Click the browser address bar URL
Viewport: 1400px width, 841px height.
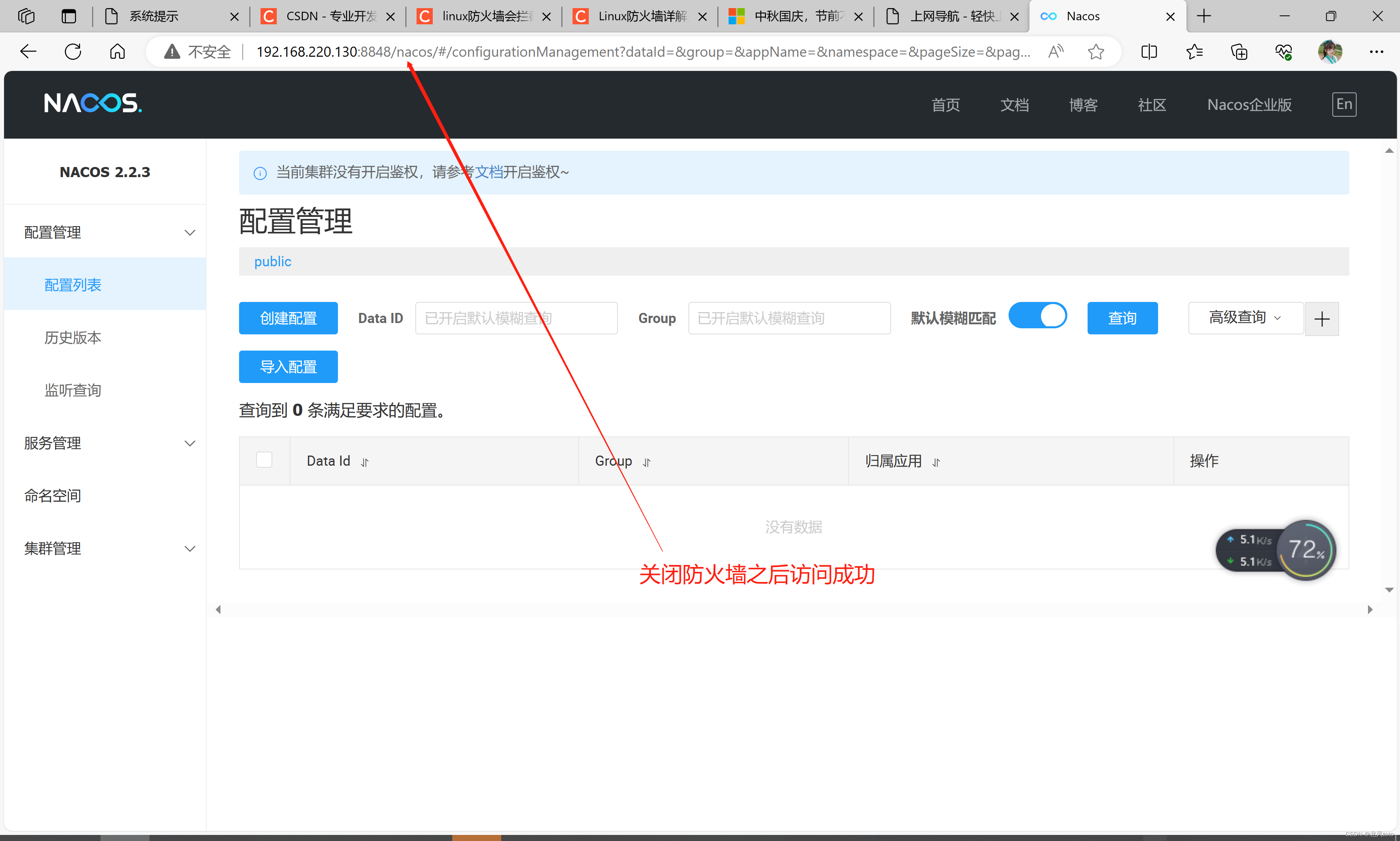coord(643,51)
